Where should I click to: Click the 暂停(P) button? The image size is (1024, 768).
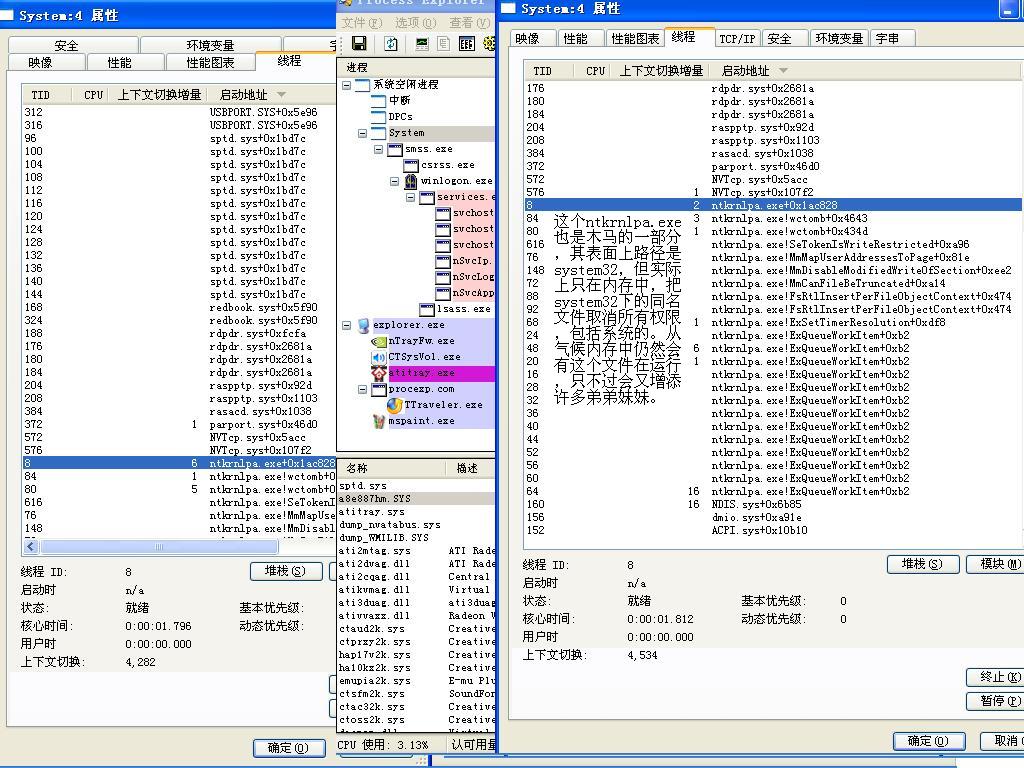(x=995, y=701)
